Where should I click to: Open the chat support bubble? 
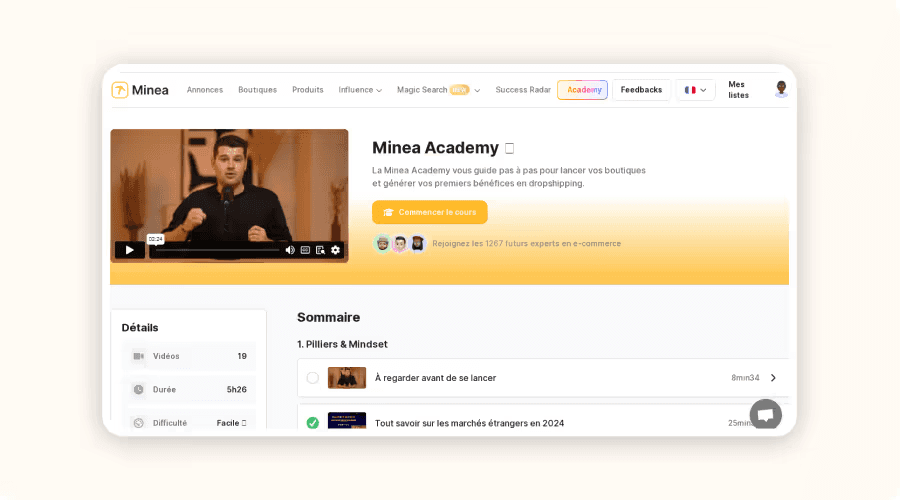pos(766,414)
